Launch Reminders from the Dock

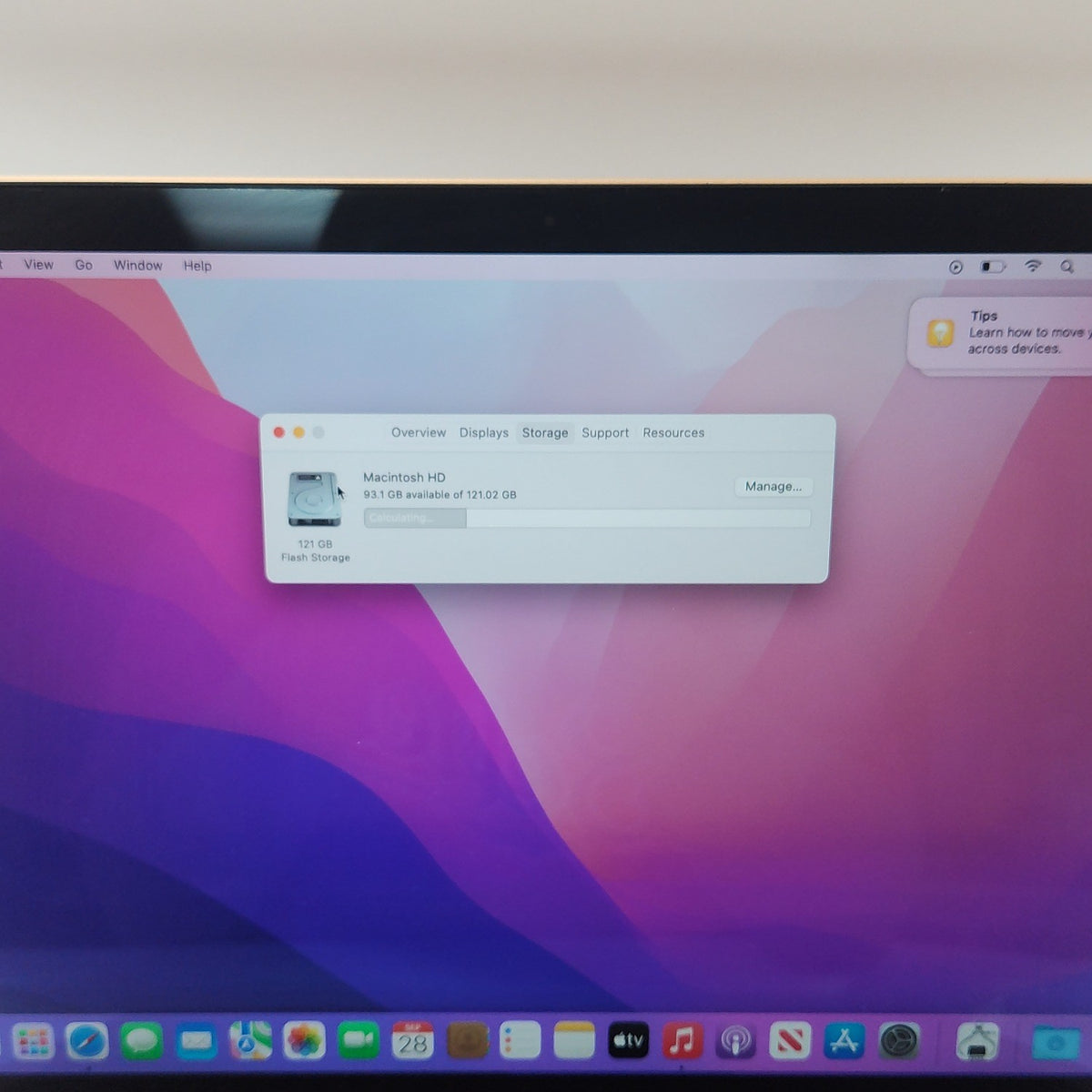click(521, 1040)
